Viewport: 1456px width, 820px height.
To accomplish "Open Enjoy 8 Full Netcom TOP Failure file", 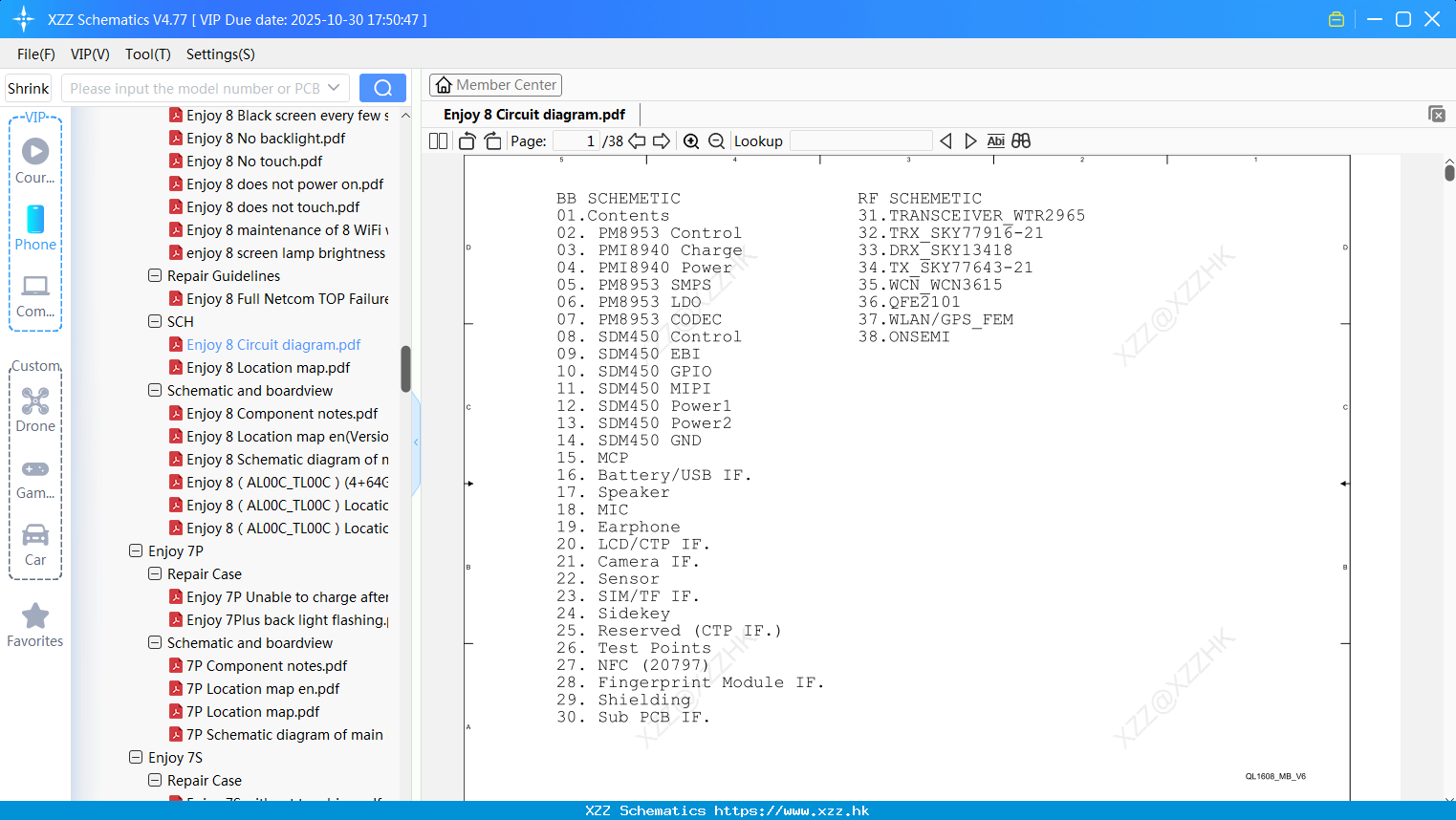I will coord(288,298).
